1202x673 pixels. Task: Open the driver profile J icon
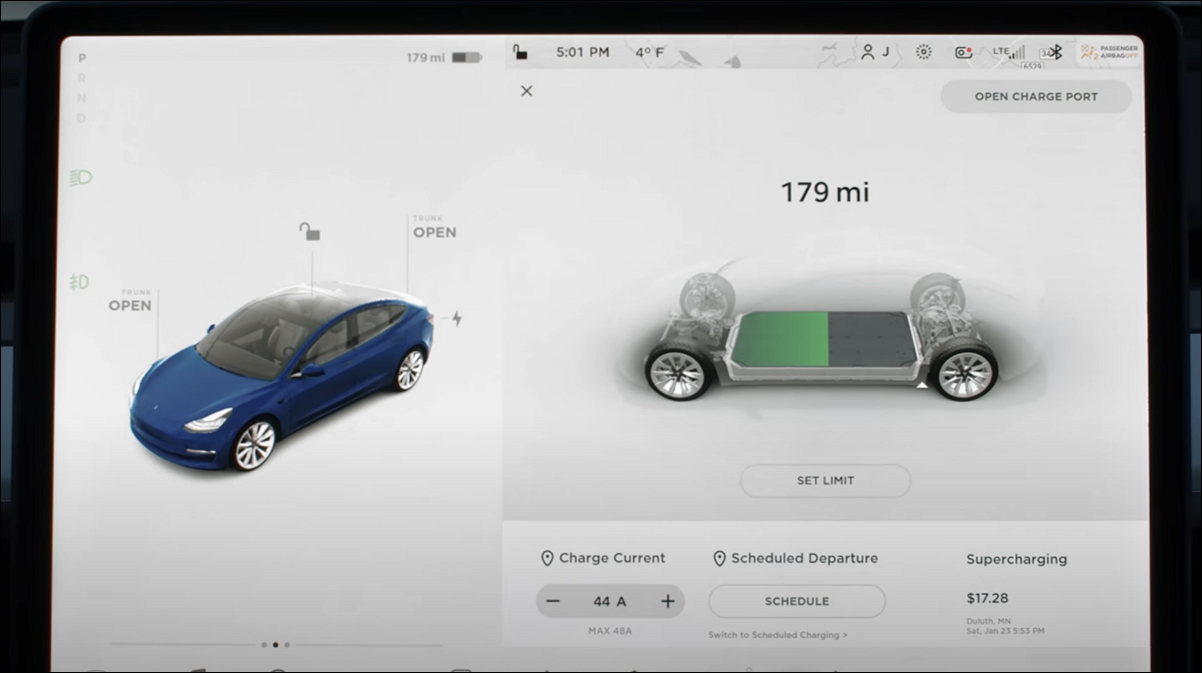tap(875, 52)
